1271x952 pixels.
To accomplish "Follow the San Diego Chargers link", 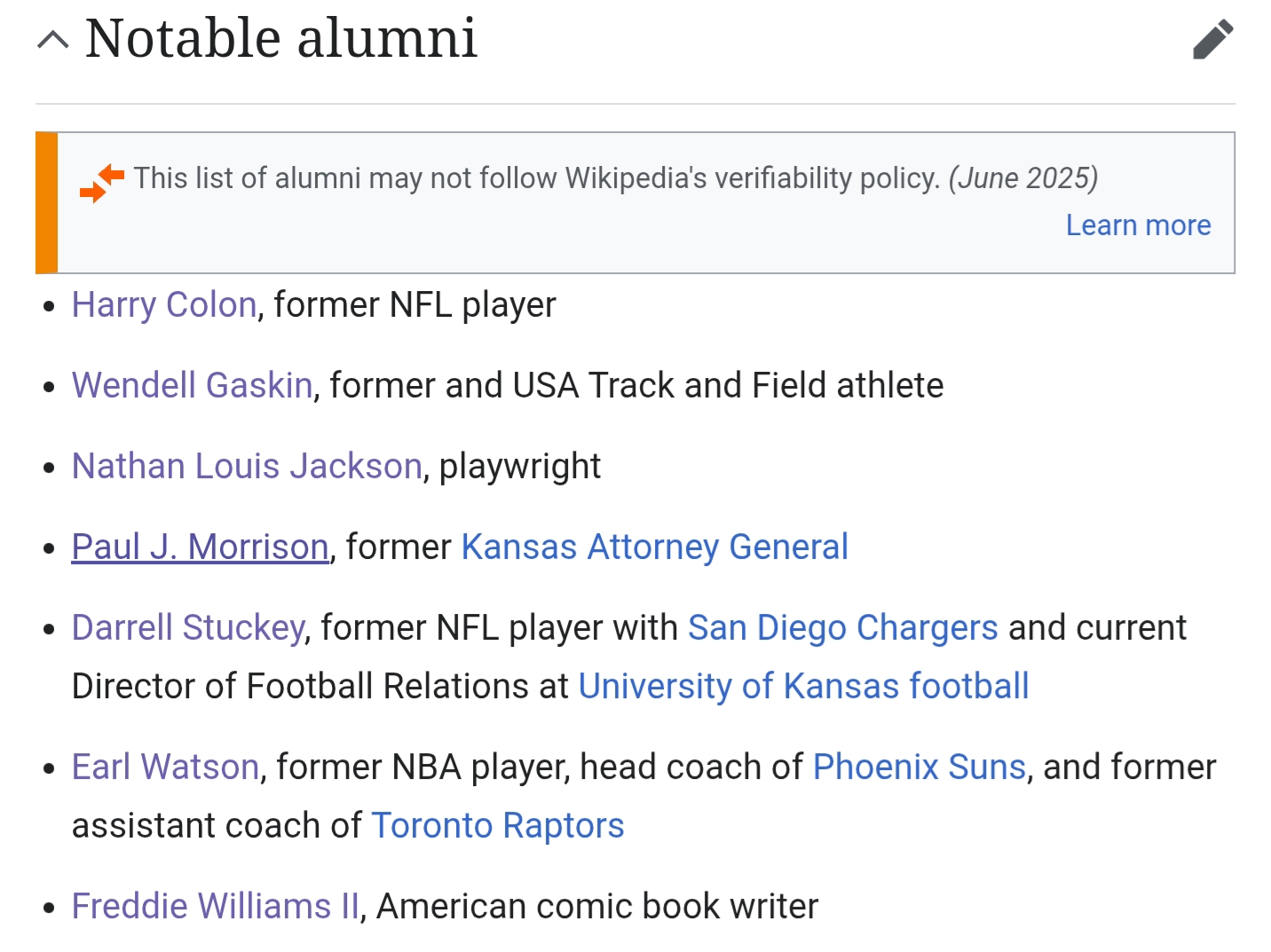I will tap(842, 628).
